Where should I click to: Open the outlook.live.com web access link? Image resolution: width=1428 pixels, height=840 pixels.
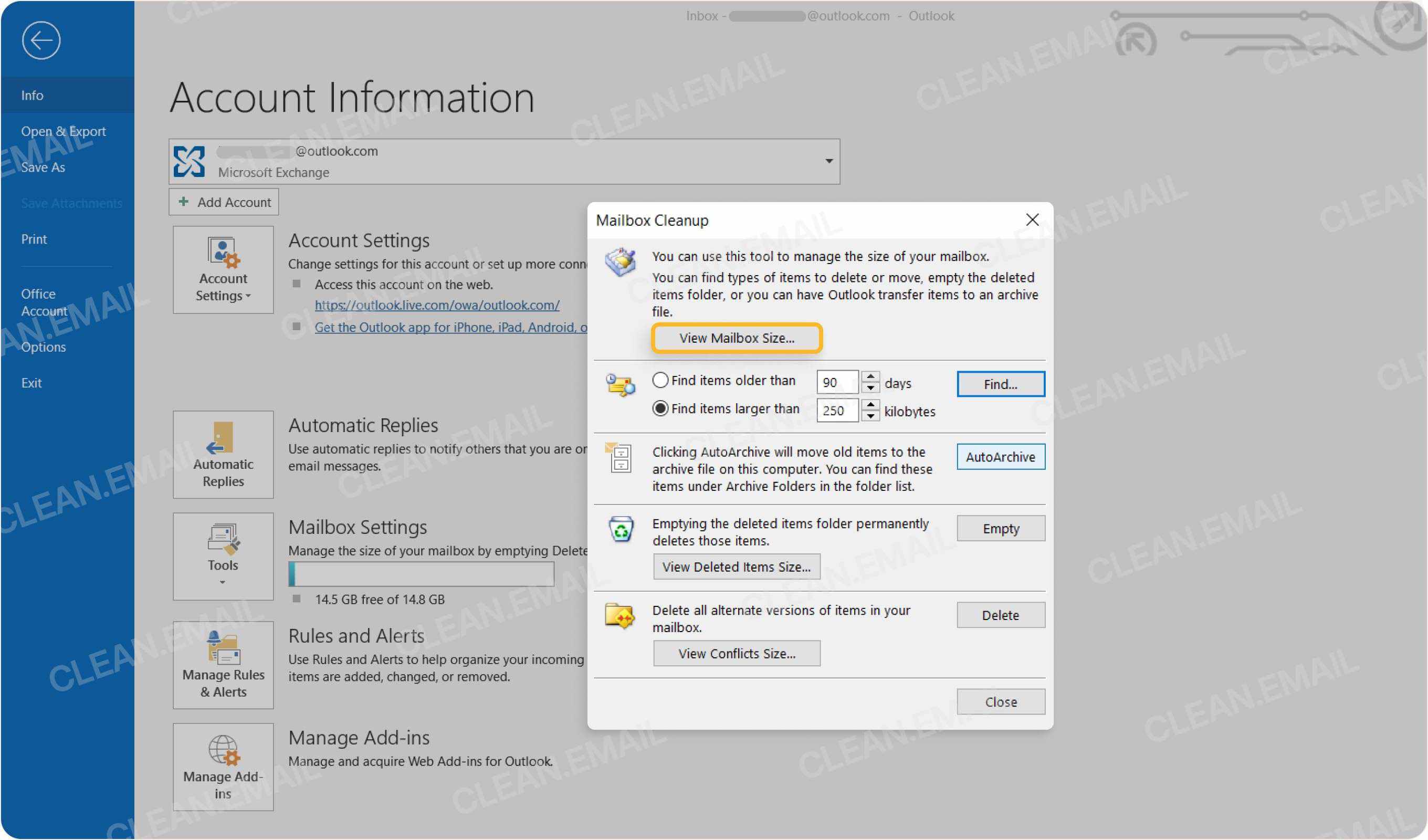437,305
